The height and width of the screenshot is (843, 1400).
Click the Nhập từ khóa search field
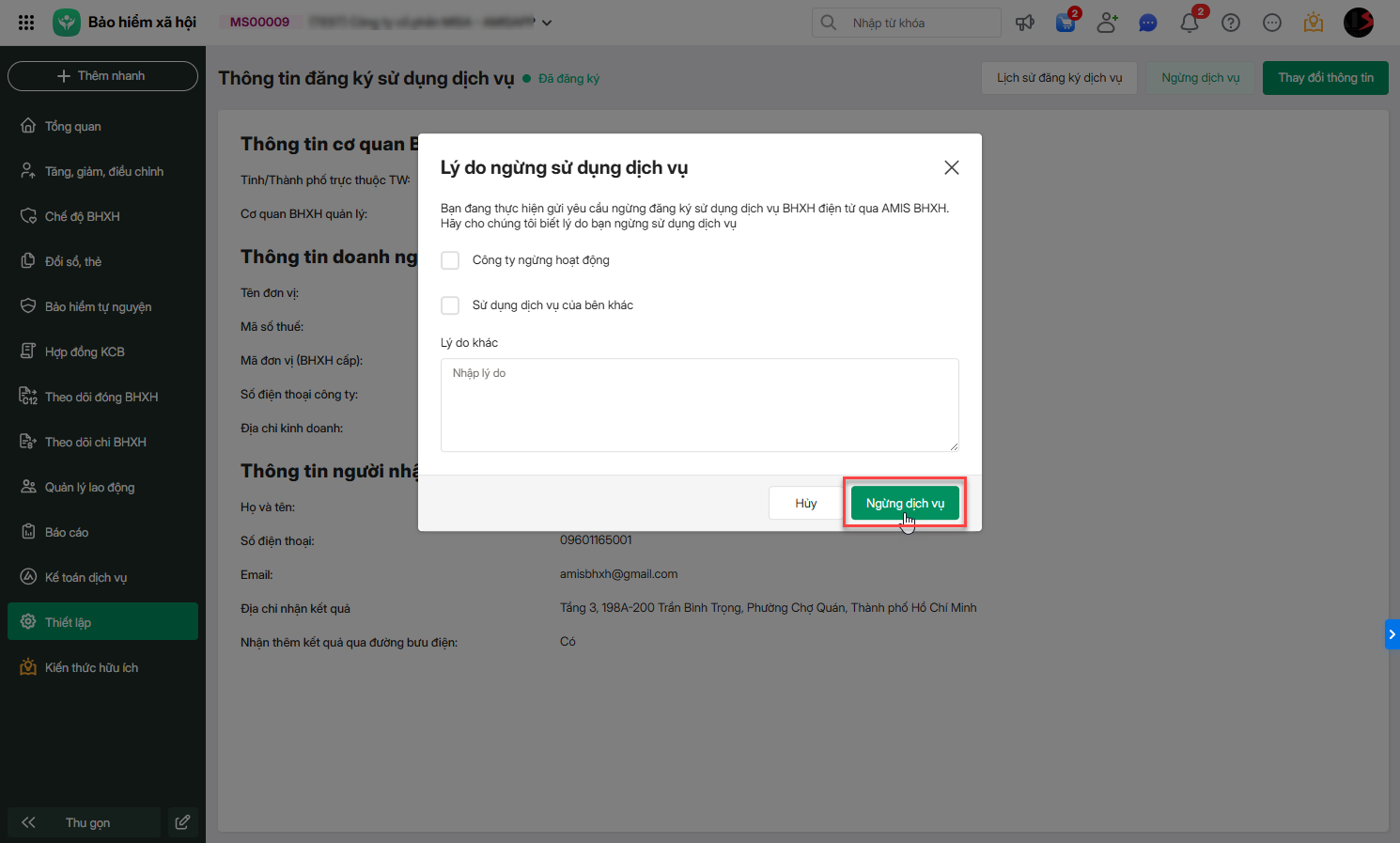pos(907,23)
